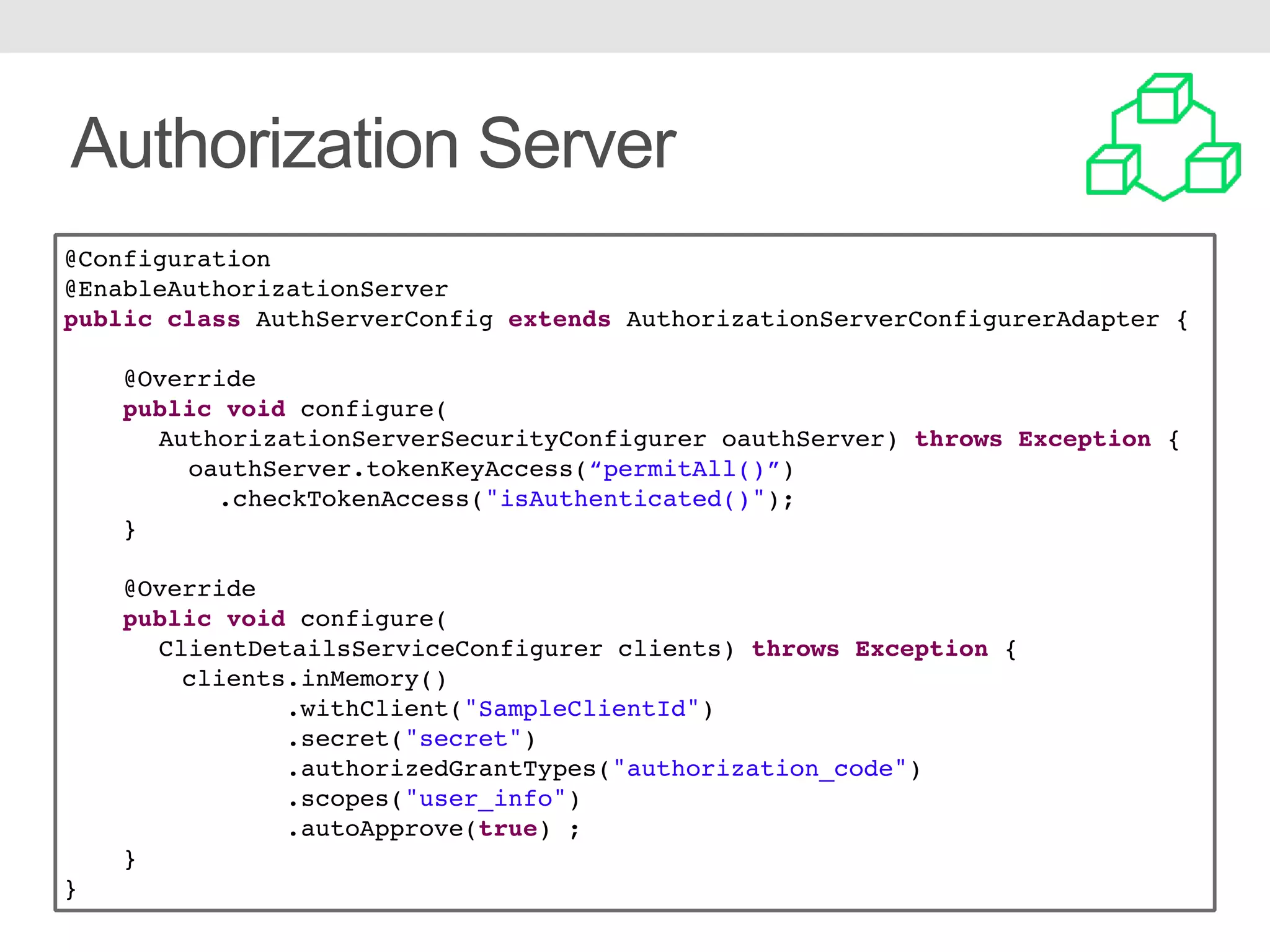Click the ".checkTokenAccess(" method call

(351, 500)
